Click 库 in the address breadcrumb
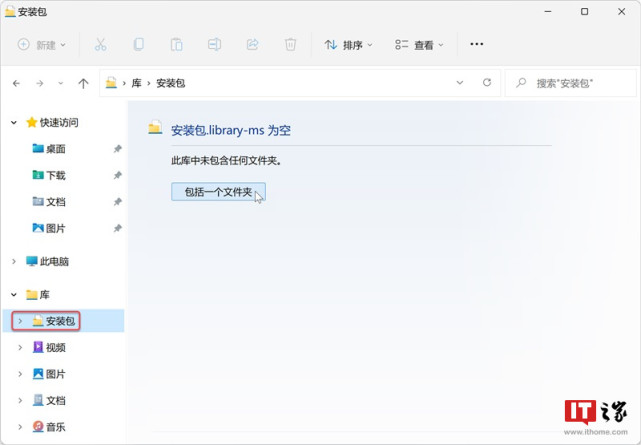The width and height of the screenshot is (641, 445). click(137, 83)
